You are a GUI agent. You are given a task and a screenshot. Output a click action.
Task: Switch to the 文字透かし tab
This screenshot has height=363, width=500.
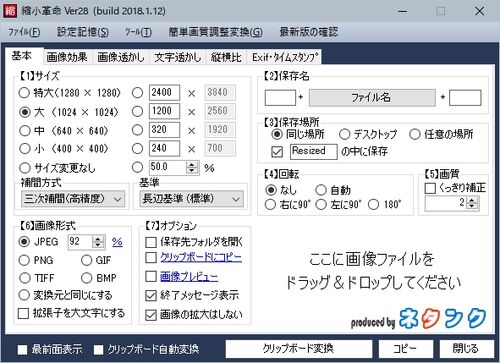pos(177,57)
